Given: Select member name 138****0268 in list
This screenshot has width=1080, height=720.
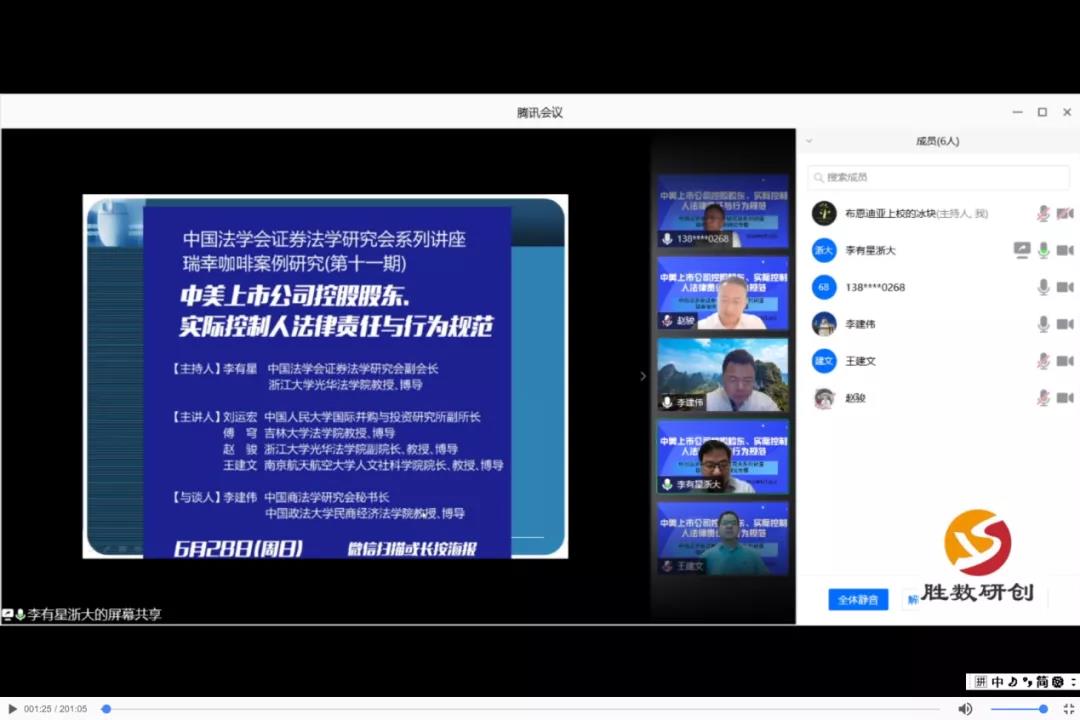Looking at the screenshot, I should [875, 287].
